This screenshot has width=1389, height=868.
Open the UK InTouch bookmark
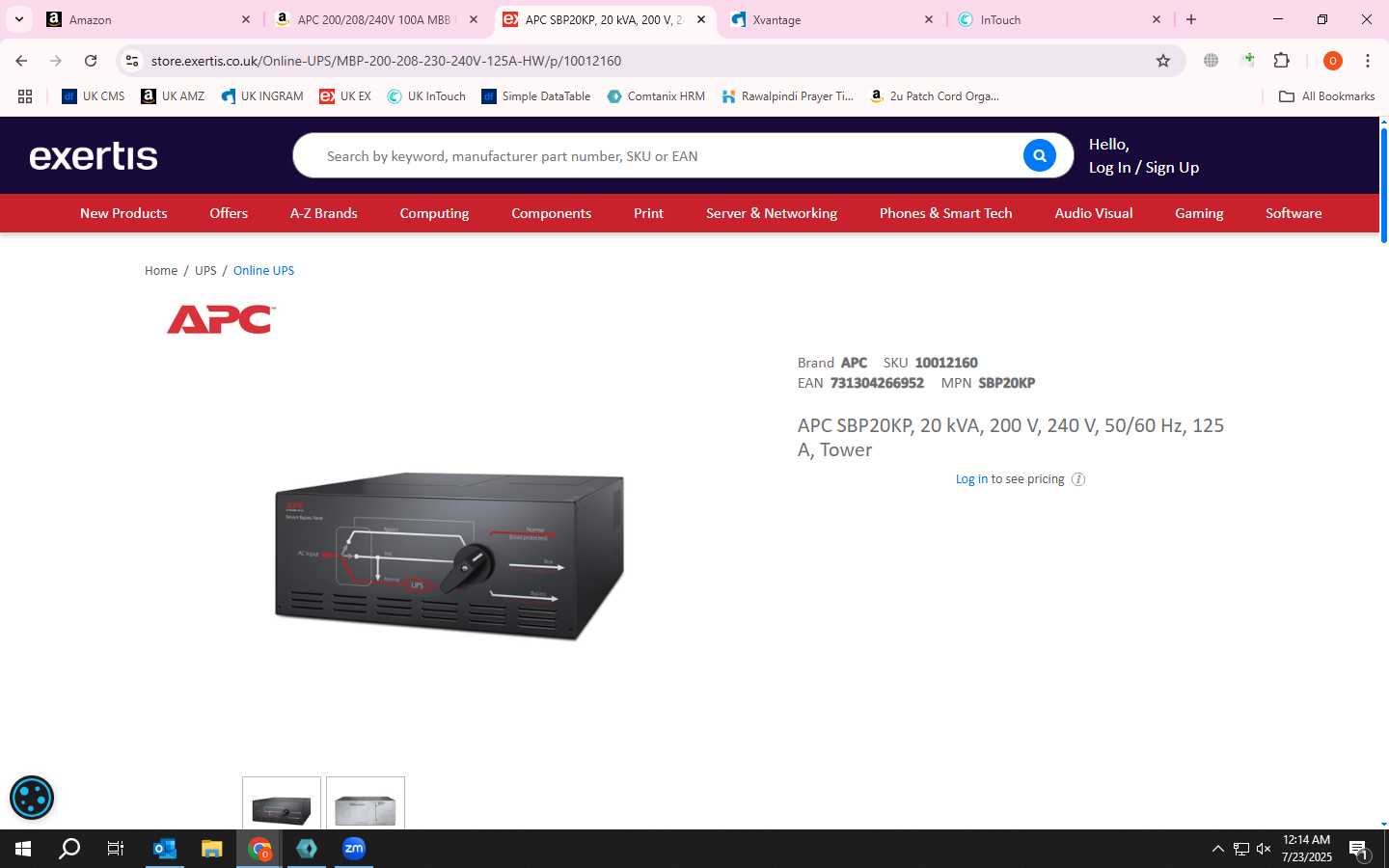[x=426, y=96]
